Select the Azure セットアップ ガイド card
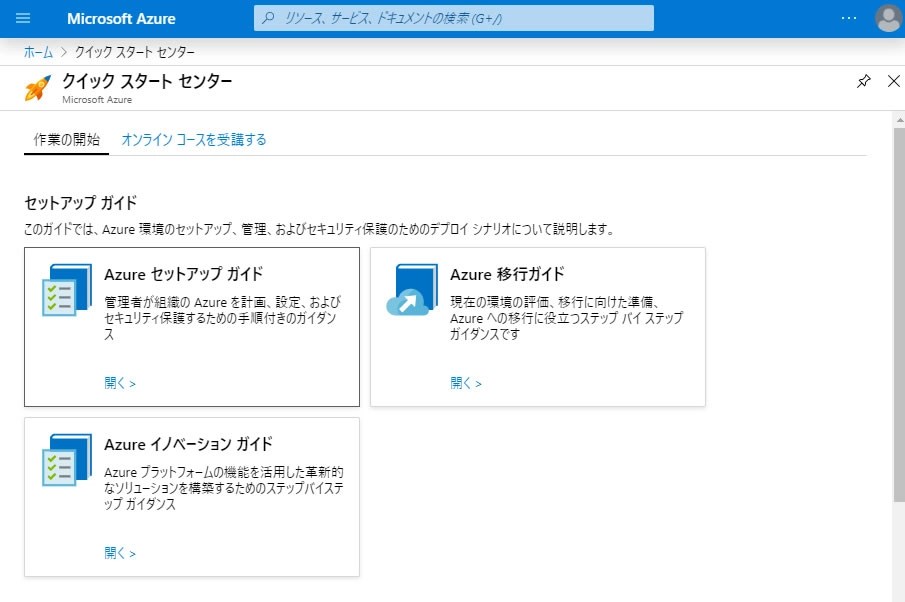Screen dimensions: 905x602 [190, 325]
